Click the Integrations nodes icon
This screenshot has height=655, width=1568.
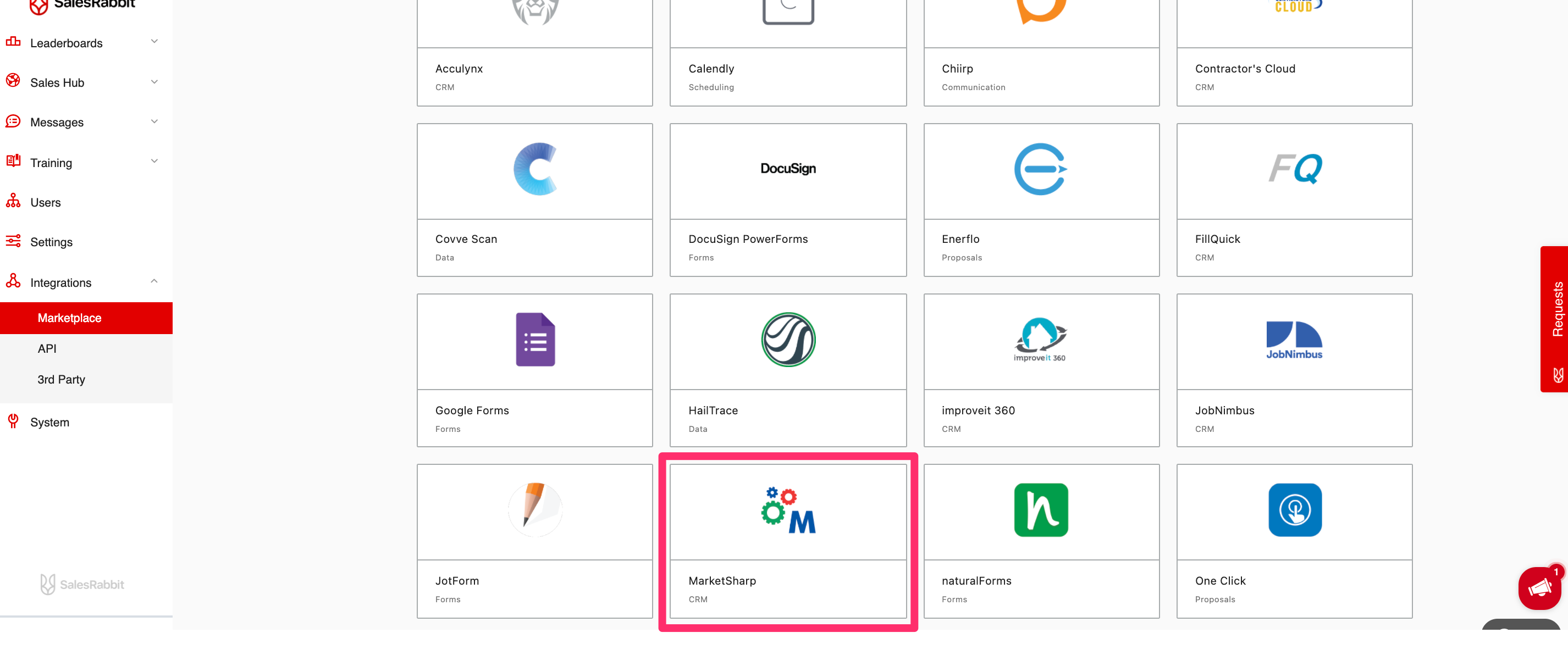(13, 281)
